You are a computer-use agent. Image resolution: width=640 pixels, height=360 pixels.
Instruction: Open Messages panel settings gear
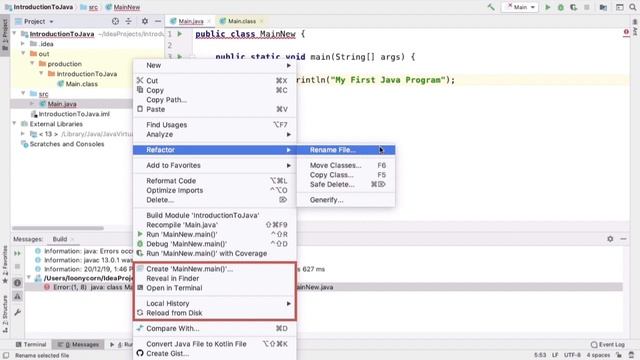[610, 239]
